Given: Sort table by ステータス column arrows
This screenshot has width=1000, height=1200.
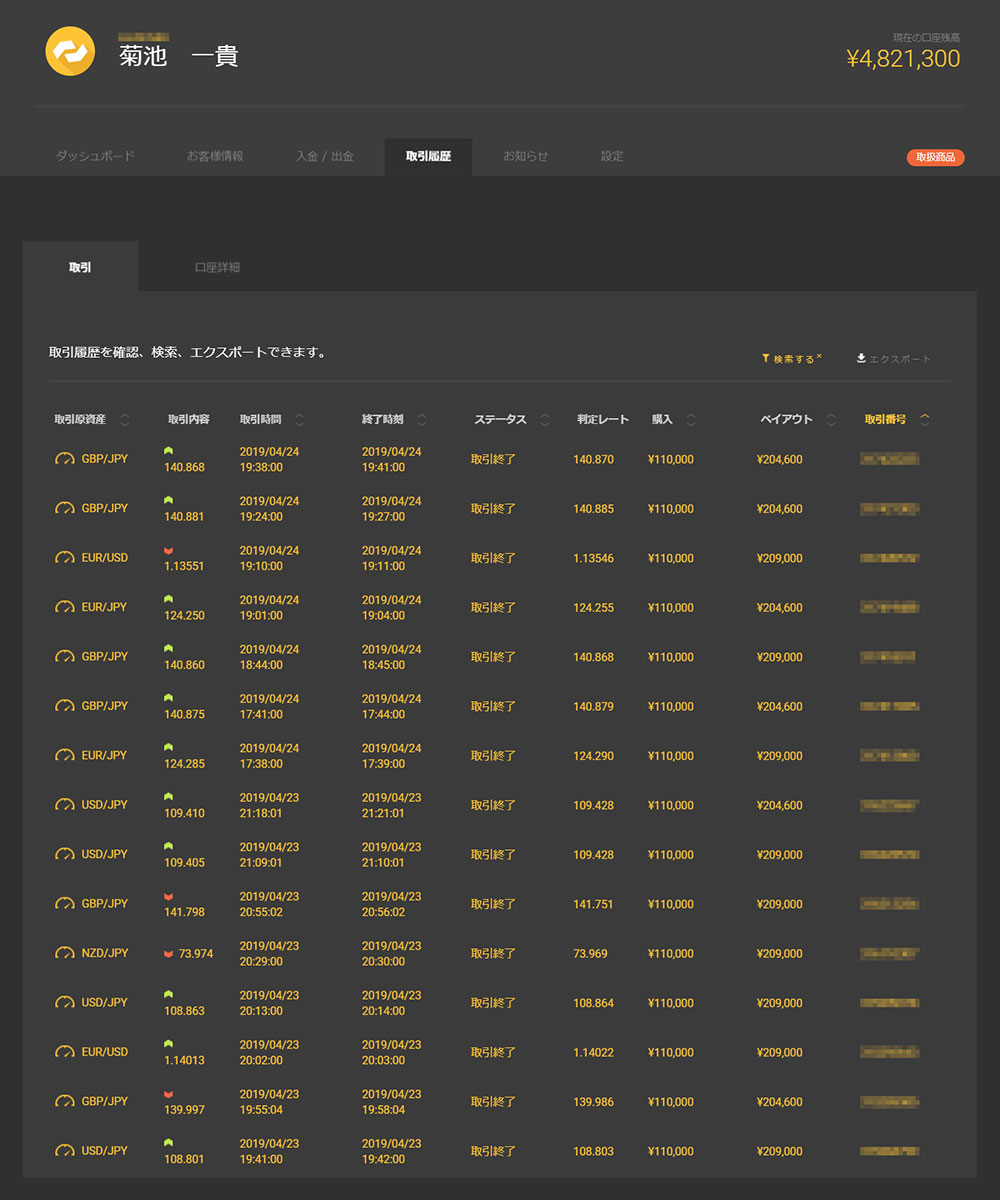Looking at the screenshot, I should 545,420.
